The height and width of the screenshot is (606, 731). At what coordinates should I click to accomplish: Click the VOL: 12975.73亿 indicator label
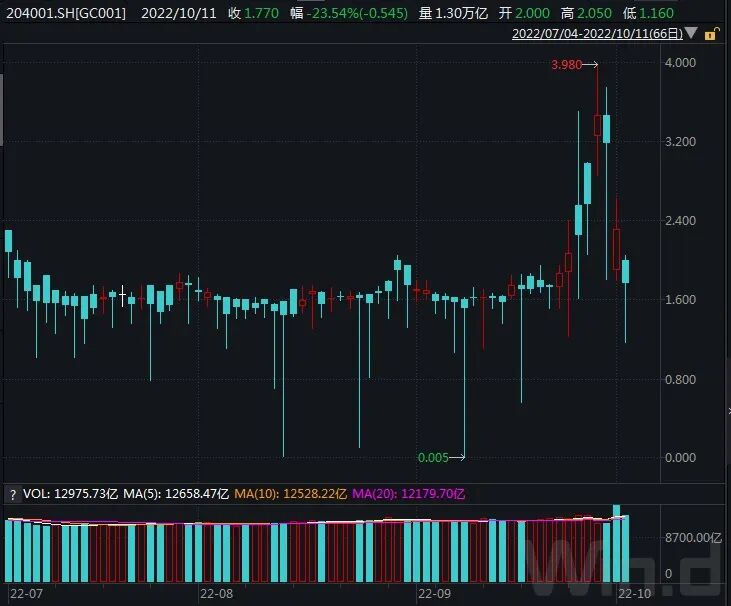pyautogui.click(x=70, y=494)
